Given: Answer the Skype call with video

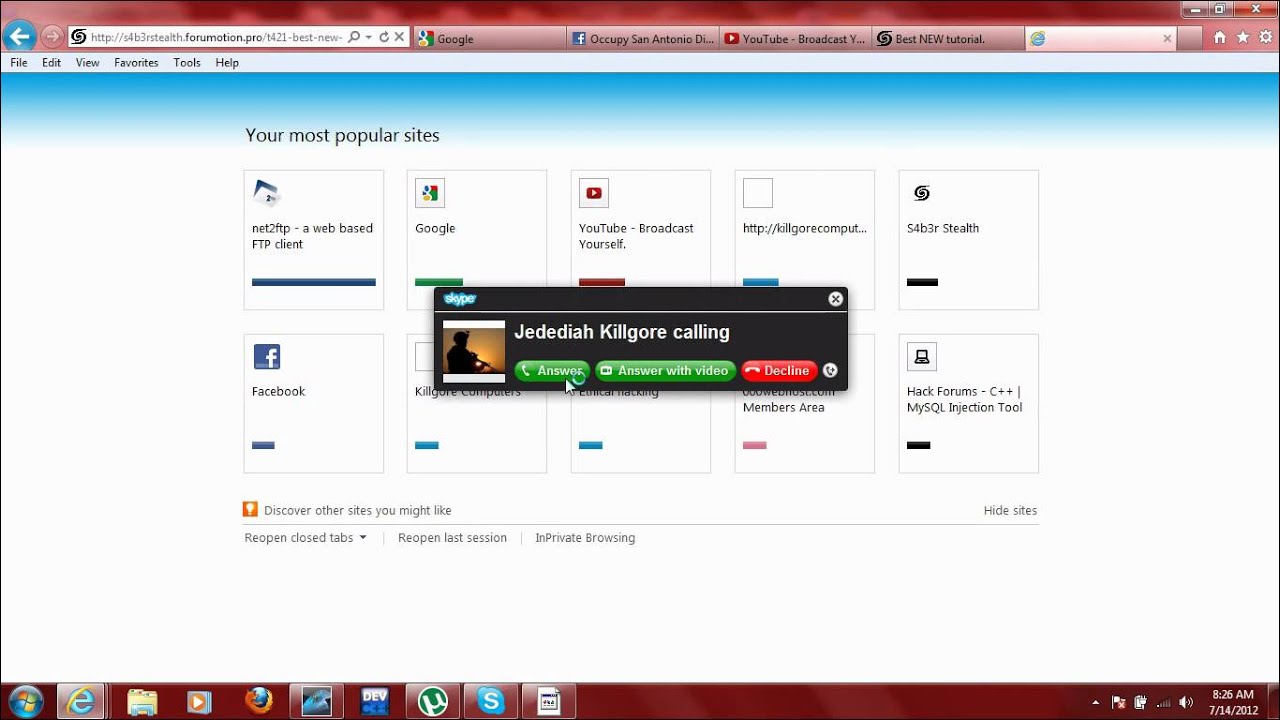Looking at the screenshot, I should click(666, 371).
